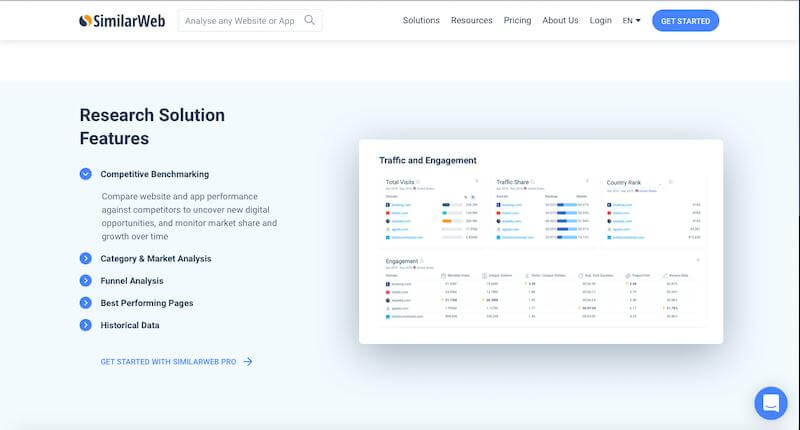The height and width of the screenshot is (430, 800).
Task: Open the Resources menu
Action: tap(471, 20)
